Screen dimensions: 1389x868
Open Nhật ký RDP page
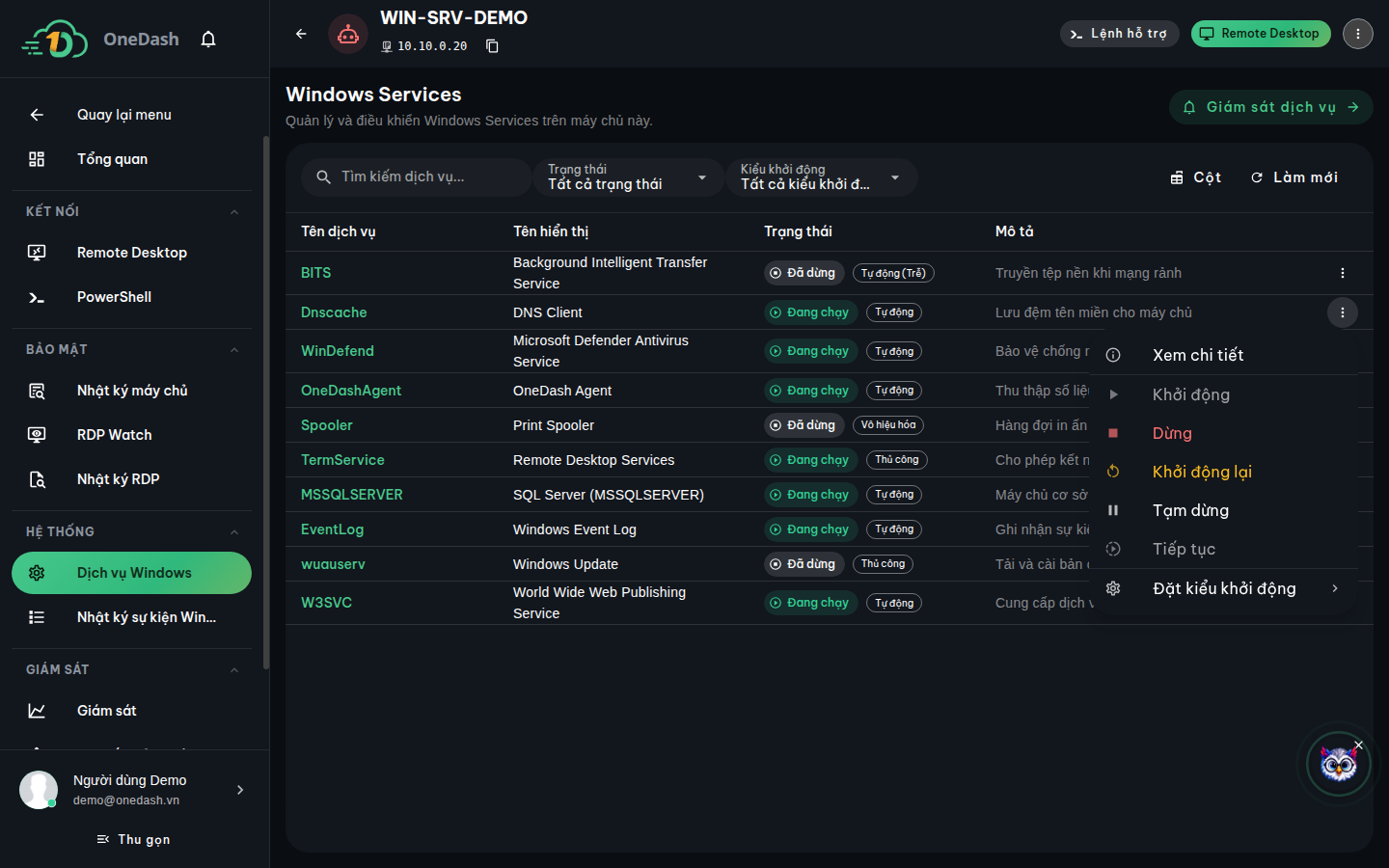pyautogui.click(x=131, y=479)
